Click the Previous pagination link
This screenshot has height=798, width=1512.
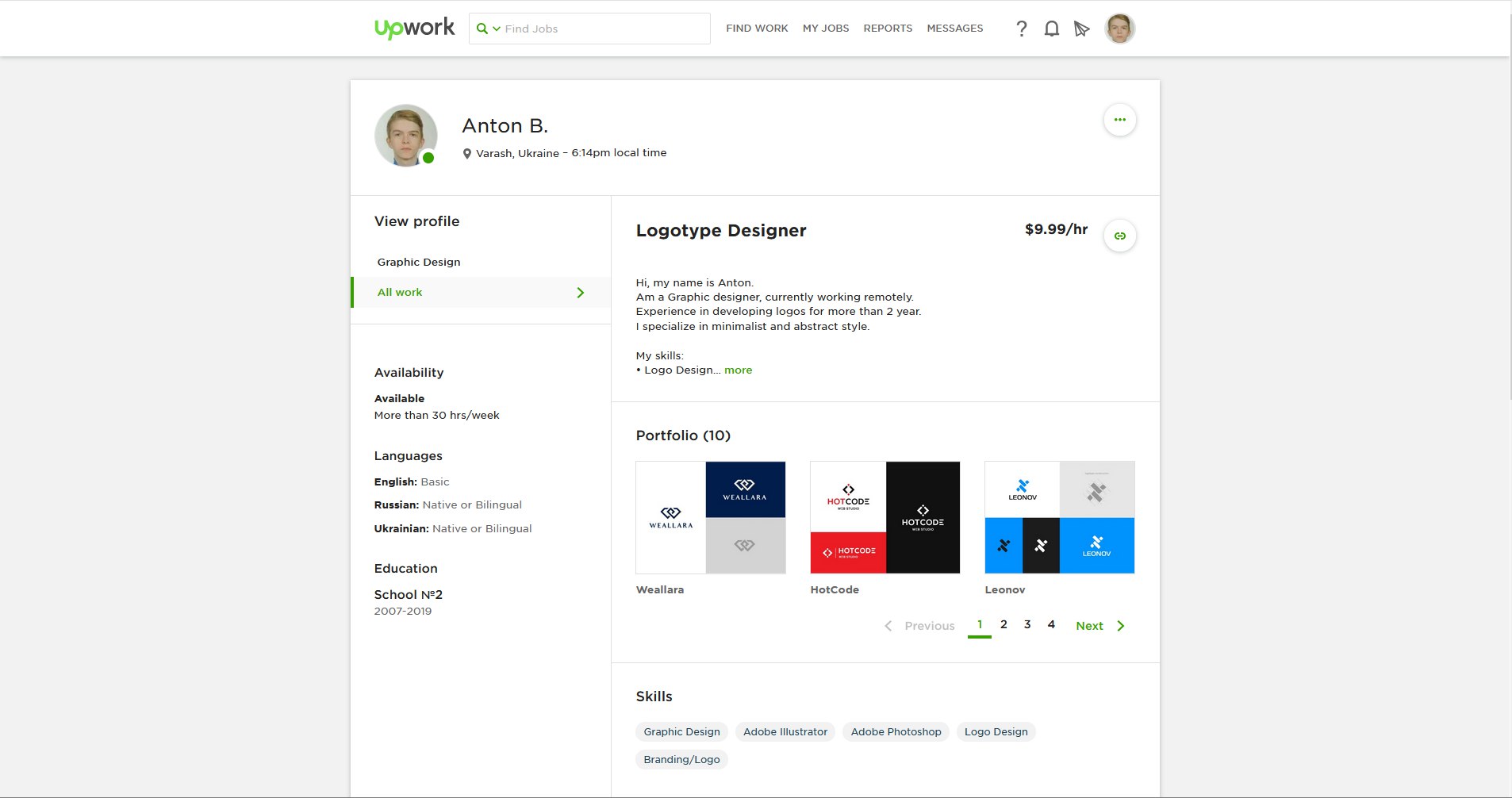(930, 626)
